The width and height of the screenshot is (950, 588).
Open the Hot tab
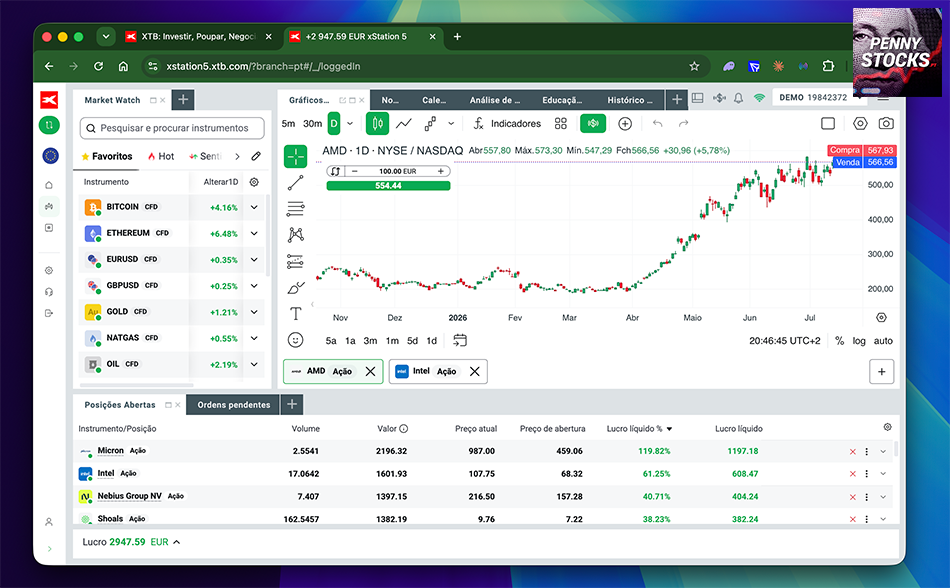point(161,156)
